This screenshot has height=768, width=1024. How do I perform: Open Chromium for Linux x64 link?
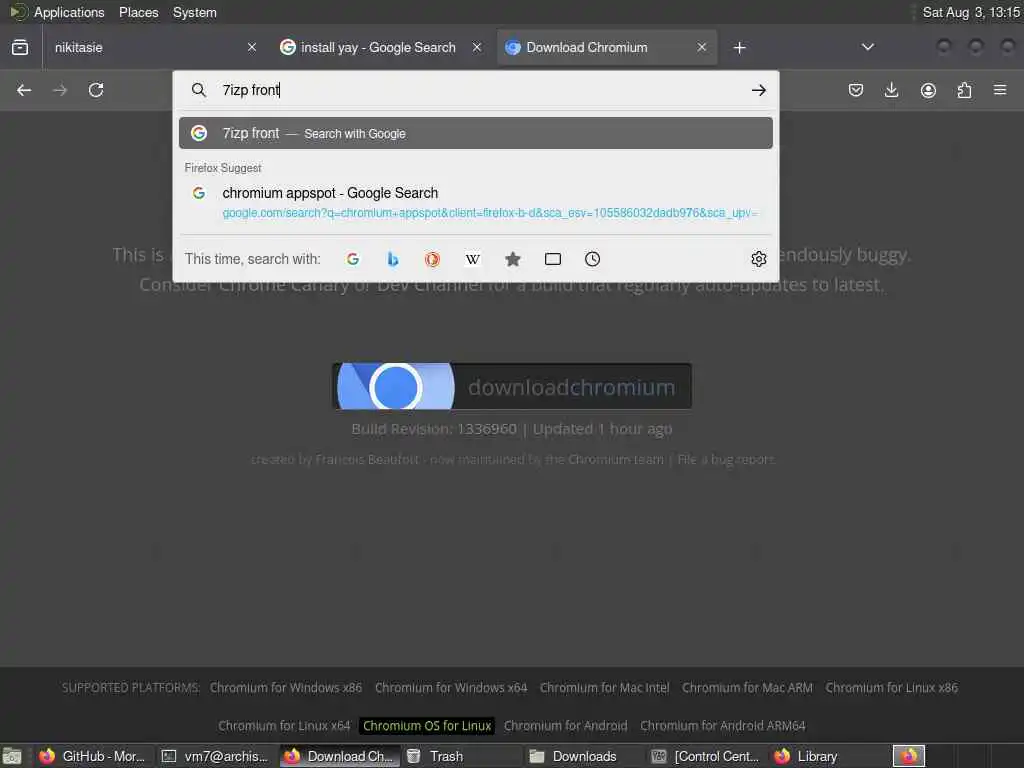[284, 726]
